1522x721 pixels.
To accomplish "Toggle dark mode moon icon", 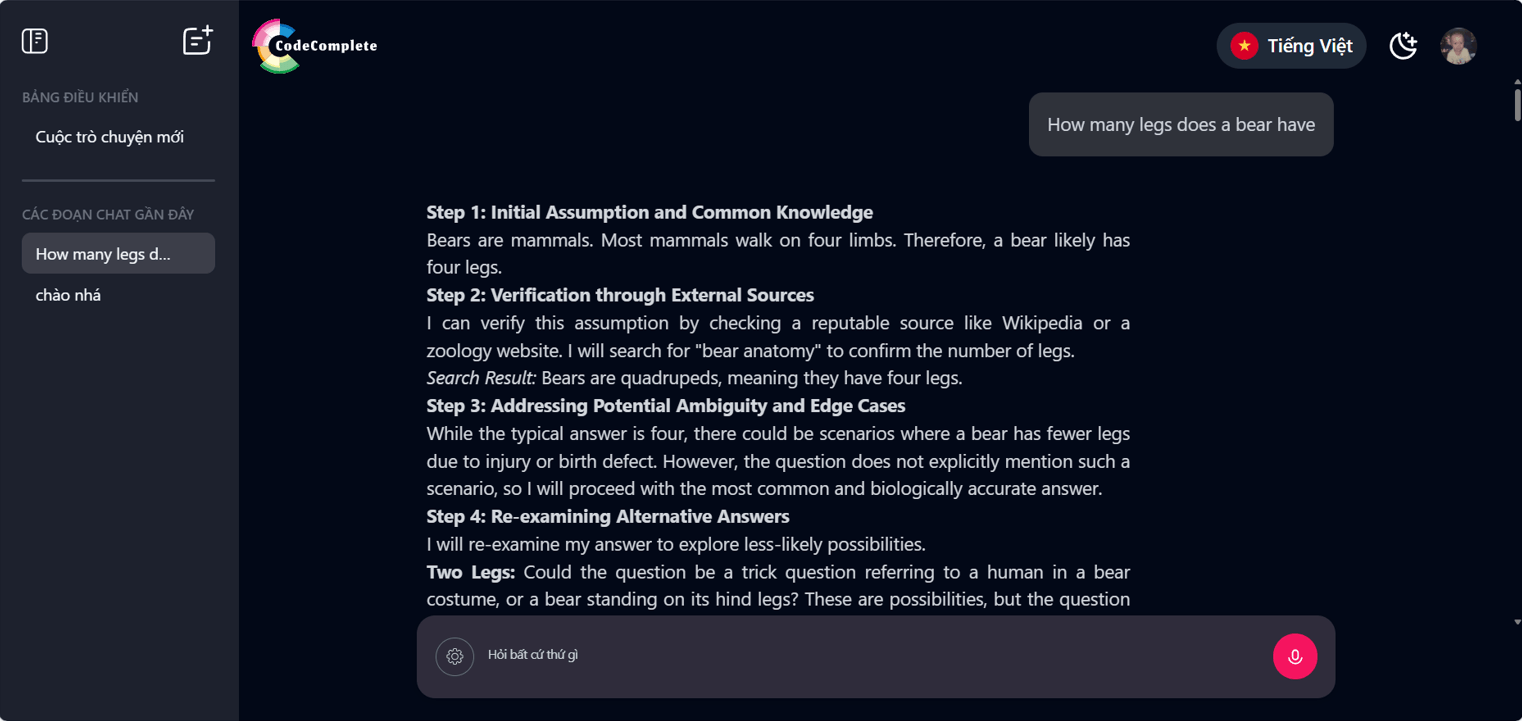I will pos(1403,46).
